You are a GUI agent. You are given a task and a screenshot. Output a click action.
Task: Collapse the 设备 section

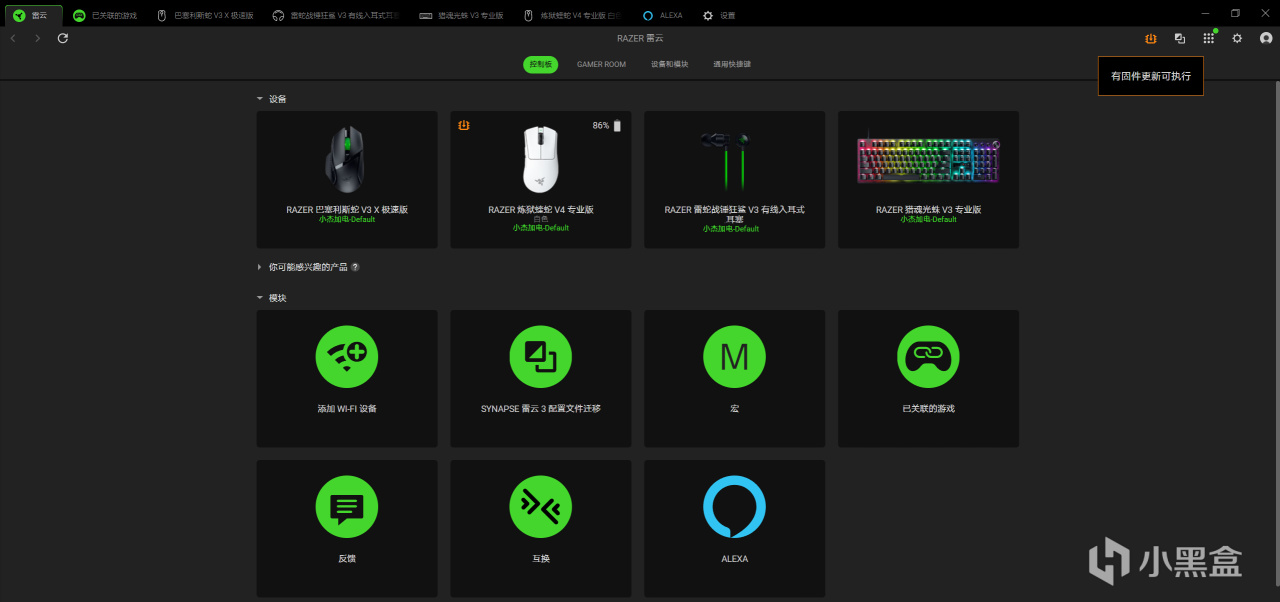[x=260, y=99]
